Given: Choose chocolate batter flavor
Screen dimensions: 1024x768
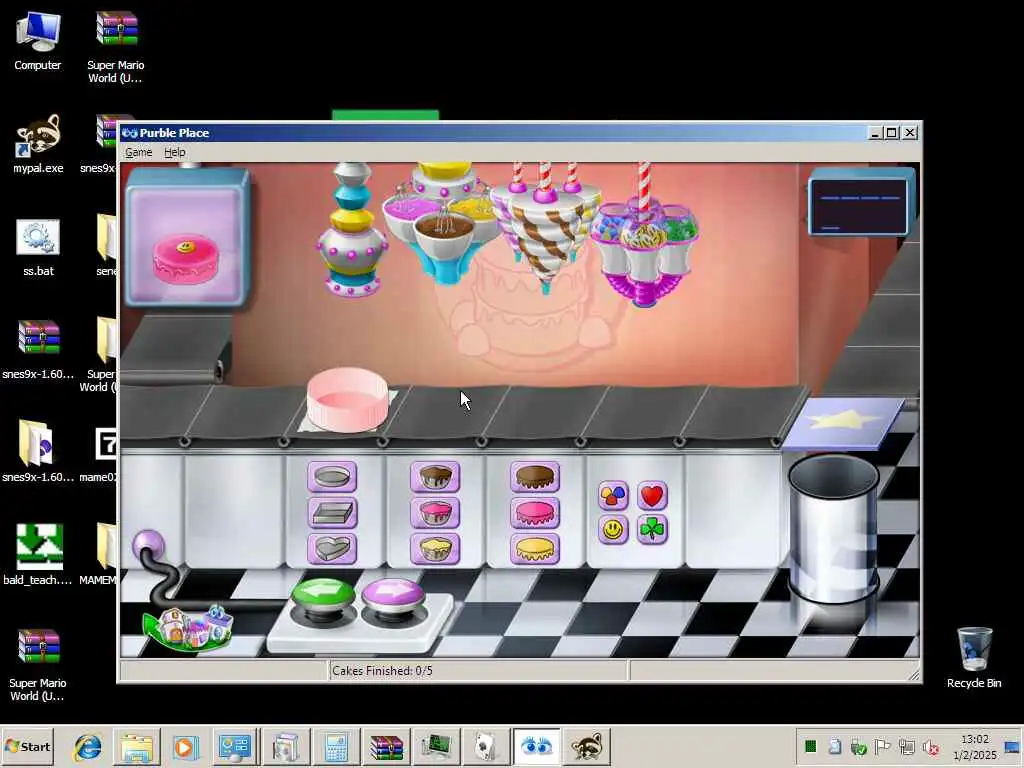Looking at the screenshot, I should coord(435,477).
